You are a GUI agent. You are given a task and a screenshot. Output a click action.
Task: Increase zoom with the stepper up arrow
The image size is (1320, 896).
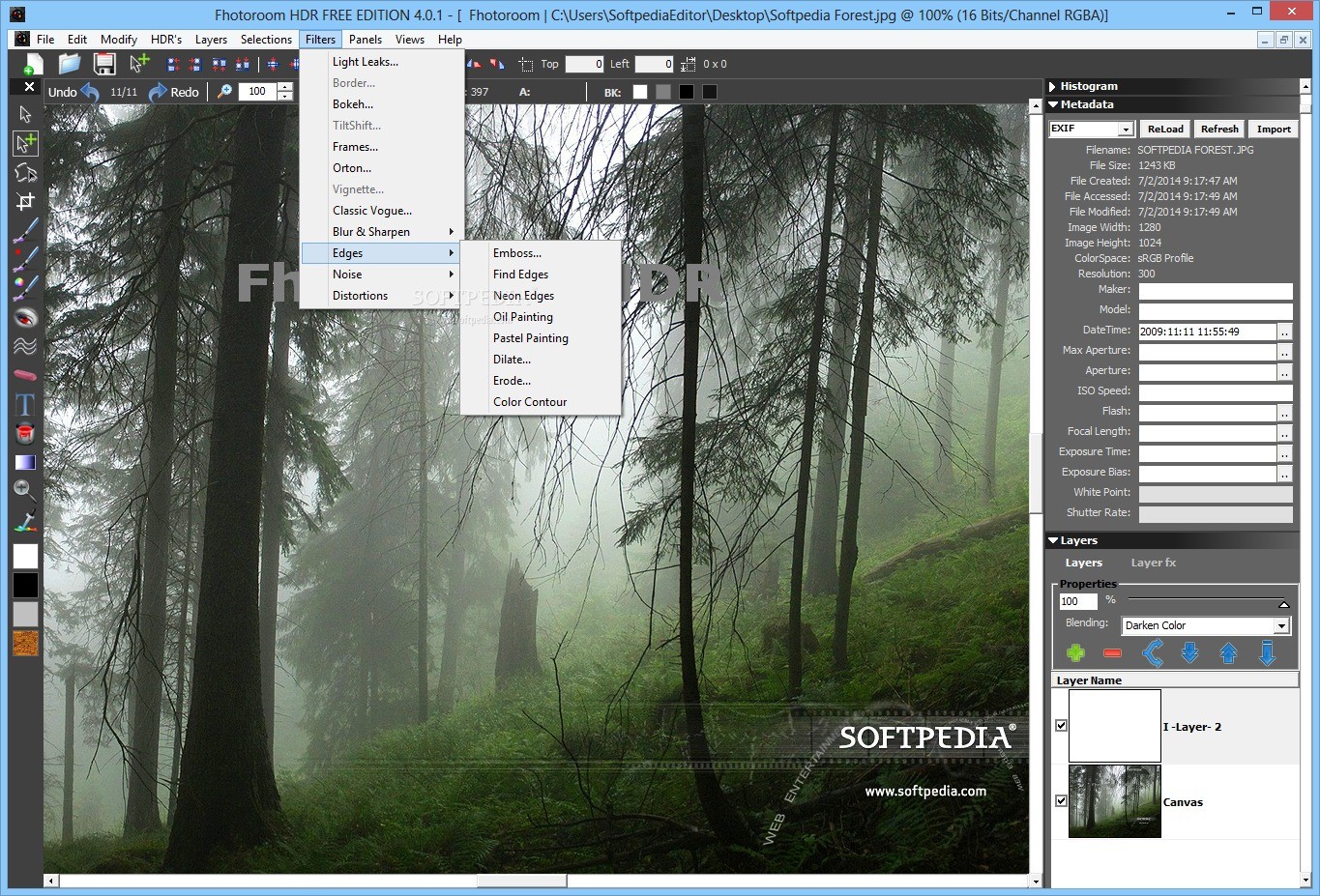pyautogui.click(x=284, y=87)
